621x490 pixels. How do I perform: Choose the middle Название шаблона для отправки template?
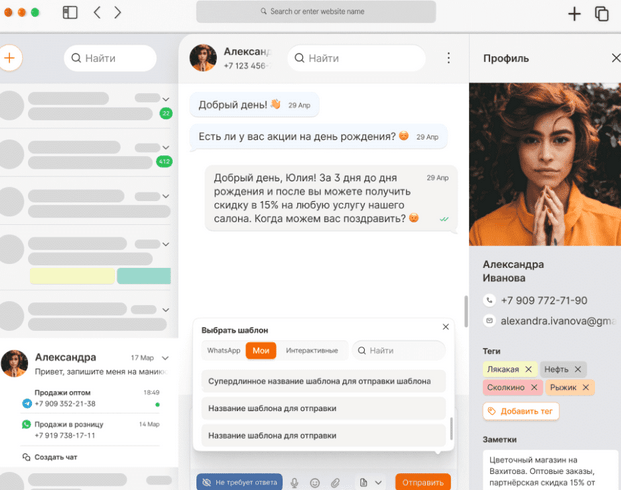coord(324,408)
